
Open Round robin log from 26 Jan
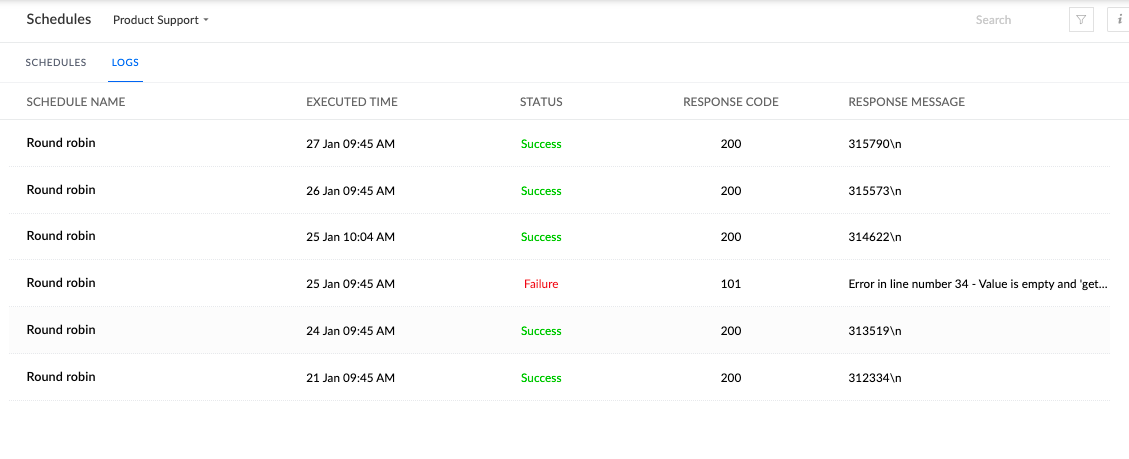coord(61,190)
